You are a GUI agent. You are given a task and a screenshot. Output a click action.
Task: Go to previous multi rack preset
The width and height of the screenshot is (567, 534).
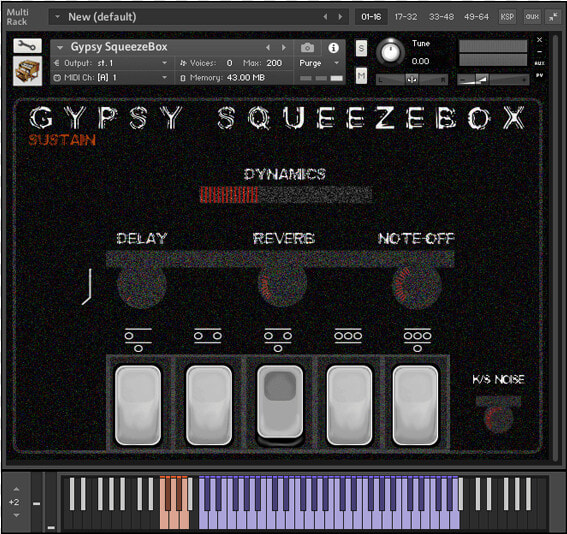[325, 17]
